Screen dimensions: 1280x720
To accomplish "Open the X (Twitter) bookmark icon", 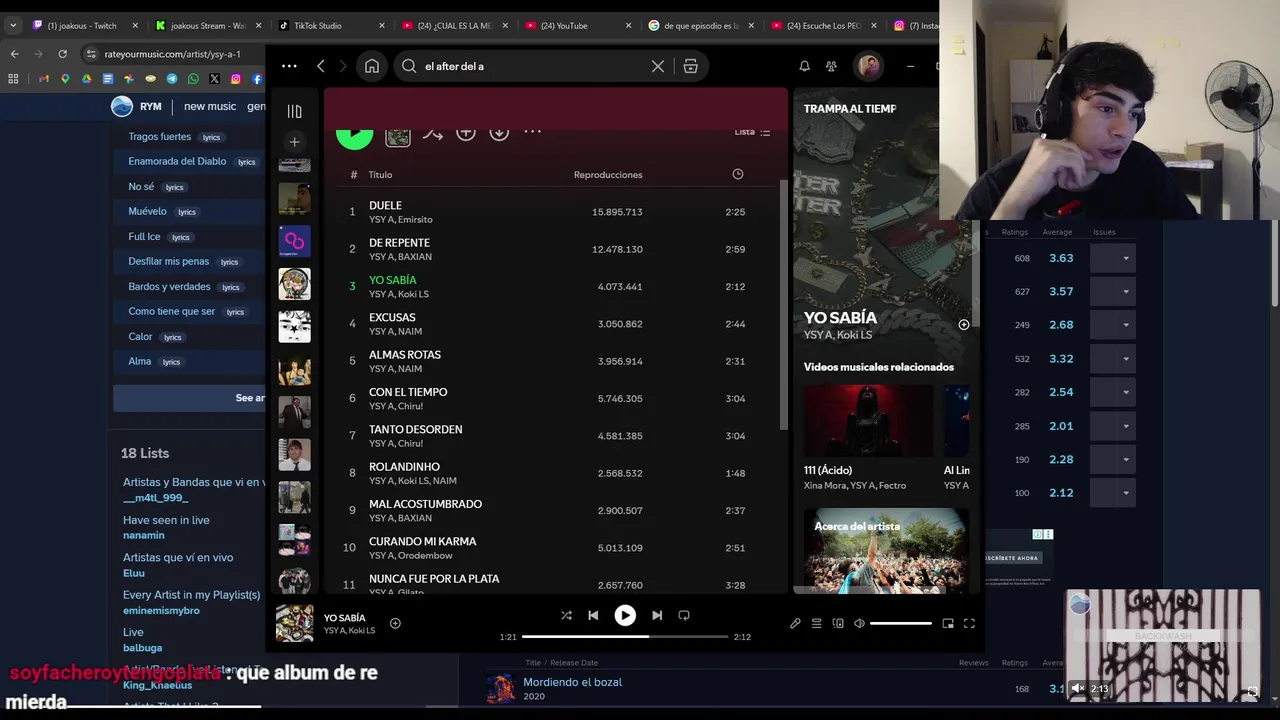I will [x=214, y=78].
